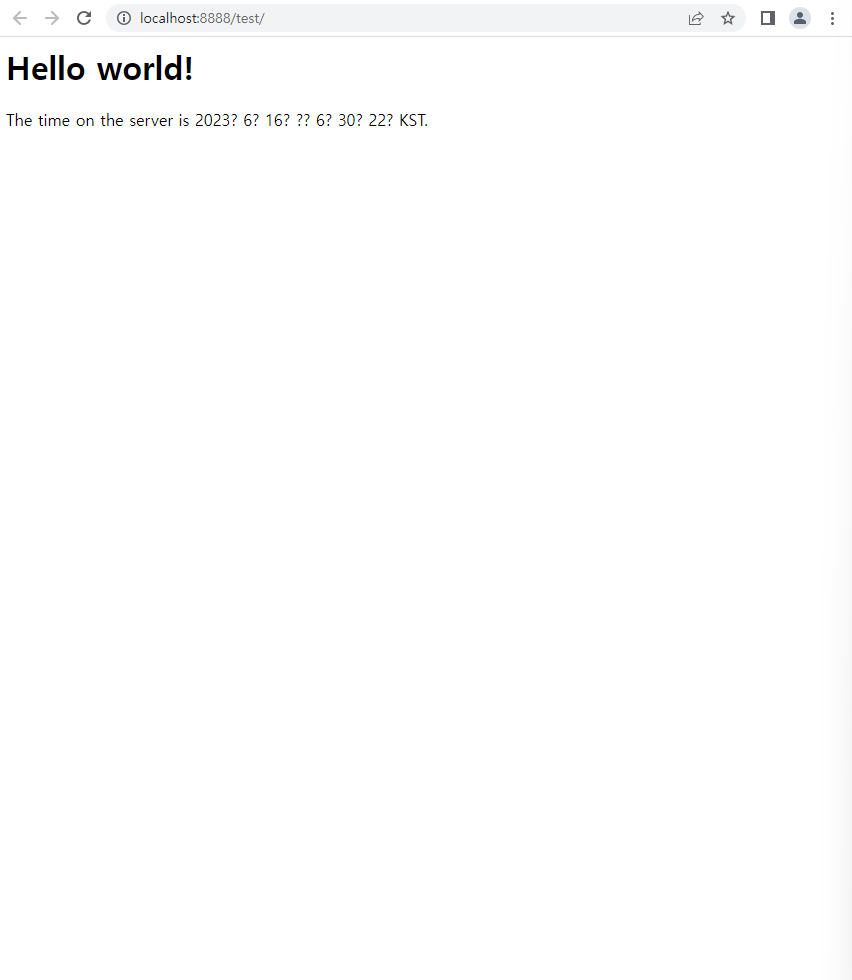Open the browser side panel

(768, 18)
